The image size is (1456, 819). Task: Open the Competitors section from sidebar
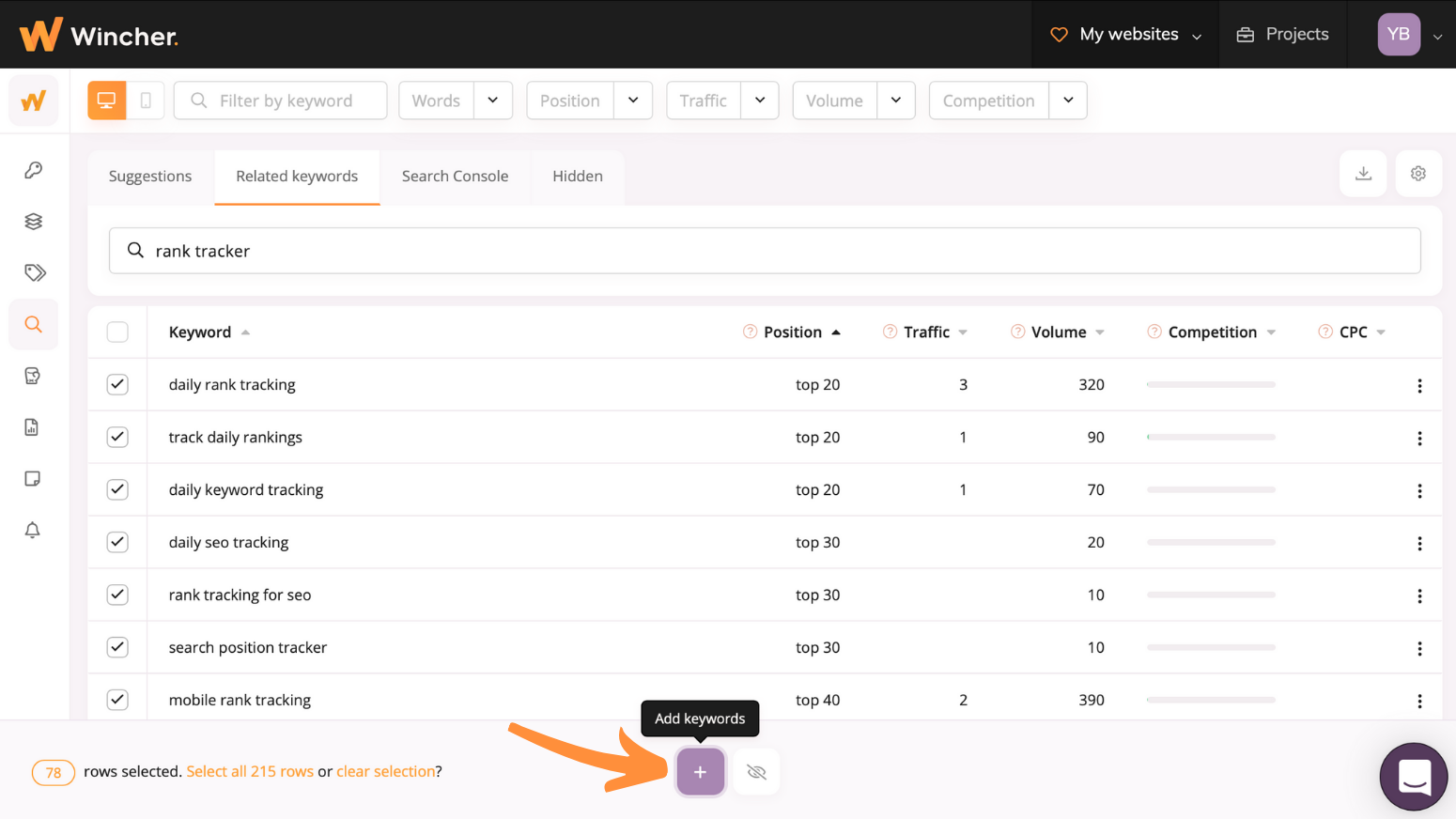(33, 376)
